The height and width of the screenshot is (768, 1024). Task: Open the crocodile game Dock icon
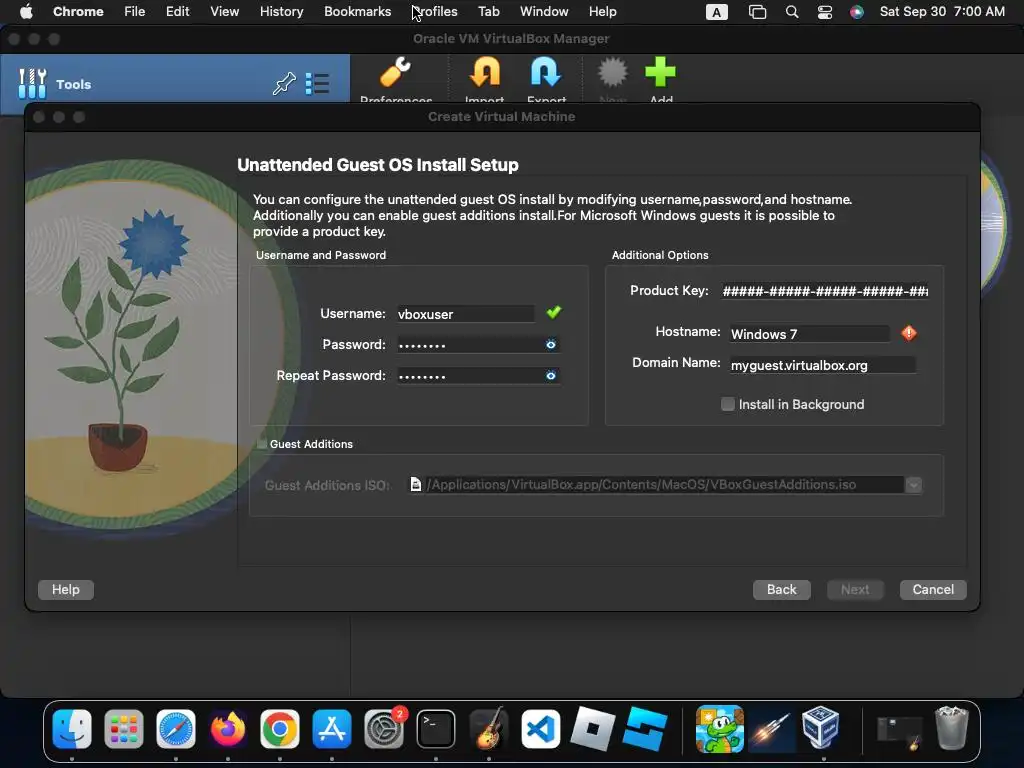tap(720, 729)
